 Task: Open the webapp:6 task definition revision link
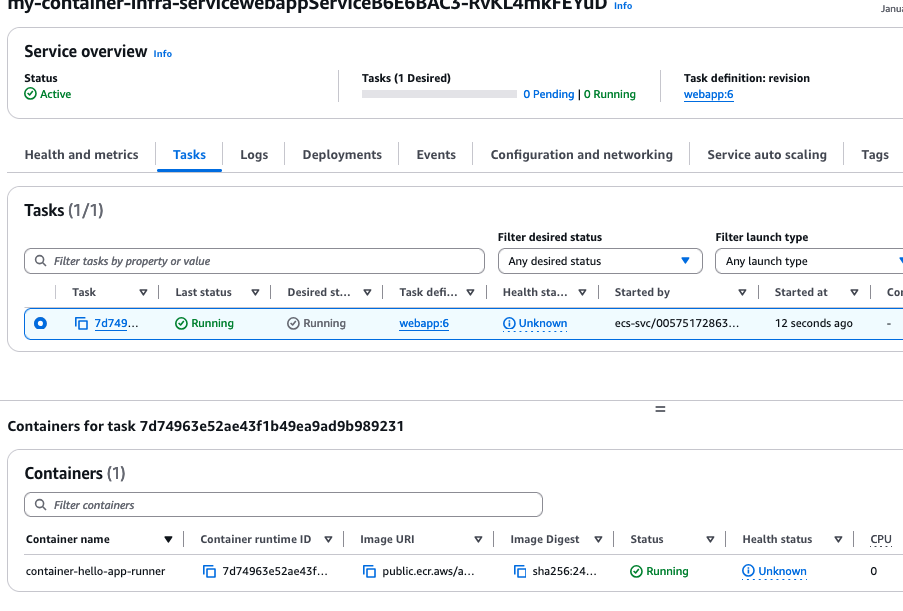pos(708,95)
